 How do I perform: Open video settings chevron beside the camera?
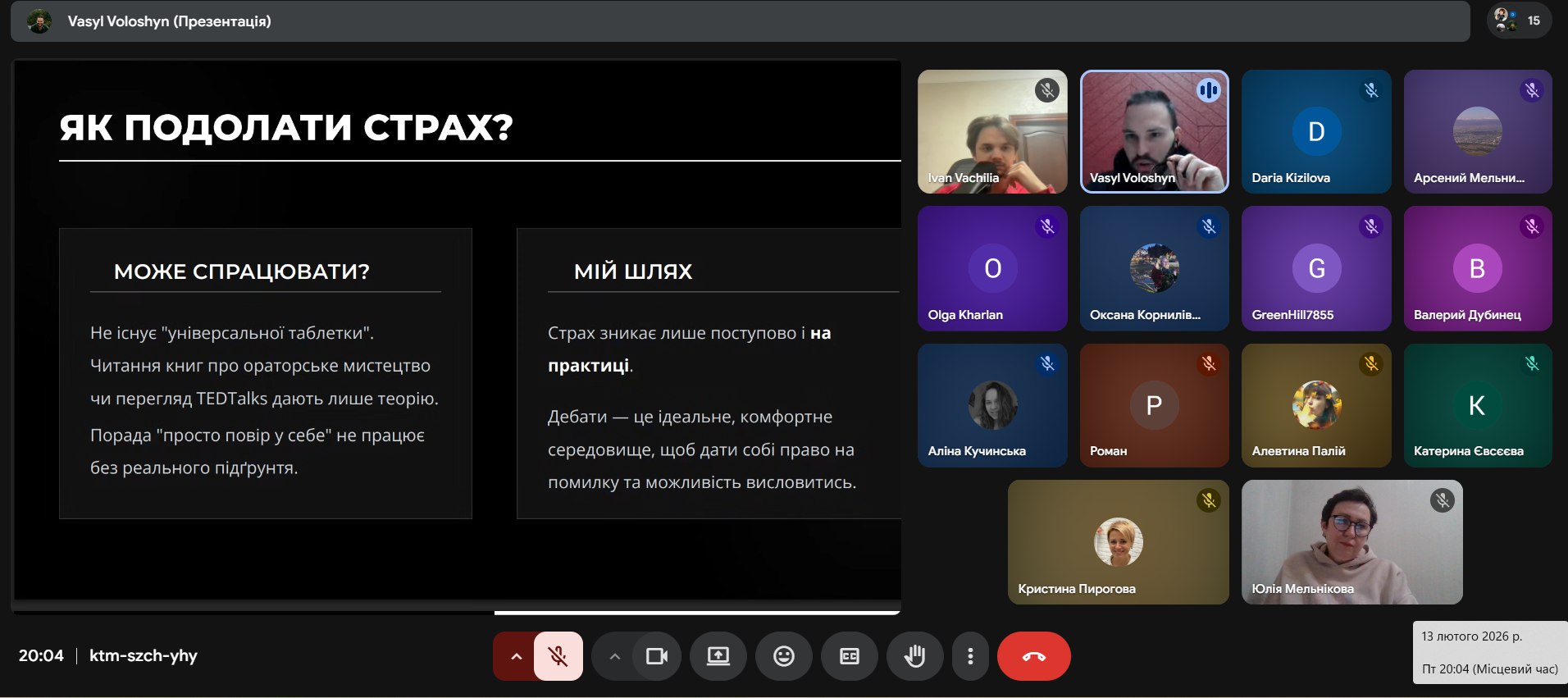614,656
